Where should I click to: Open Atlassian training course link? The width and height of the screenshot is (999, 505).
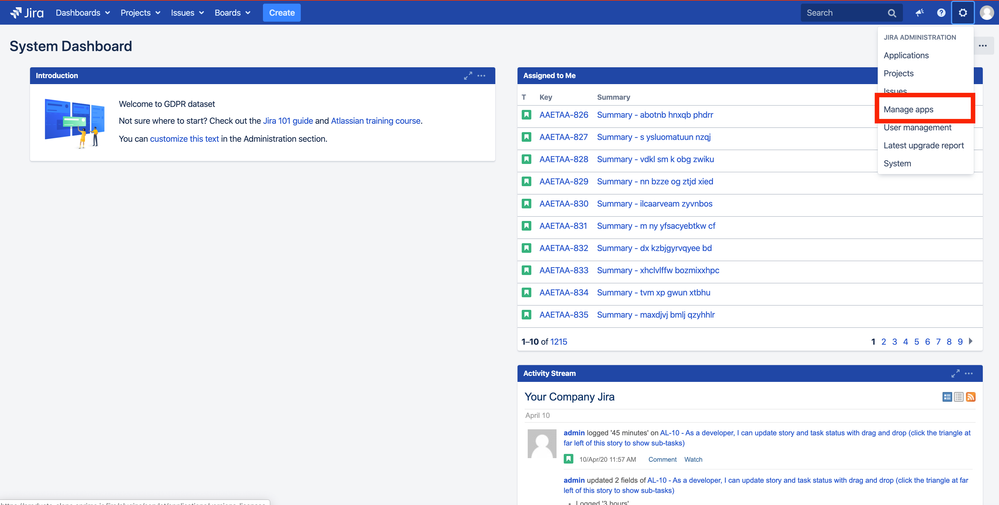[376, 120]
